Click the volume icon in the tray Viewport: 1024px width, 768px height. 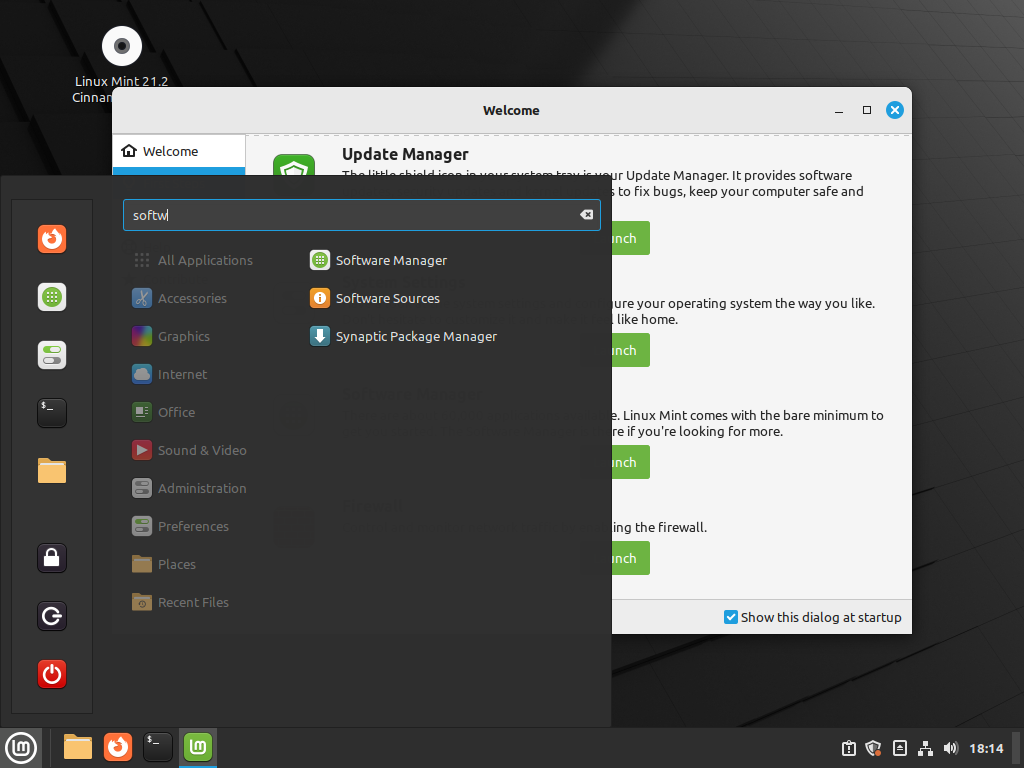tap(951, 747)
